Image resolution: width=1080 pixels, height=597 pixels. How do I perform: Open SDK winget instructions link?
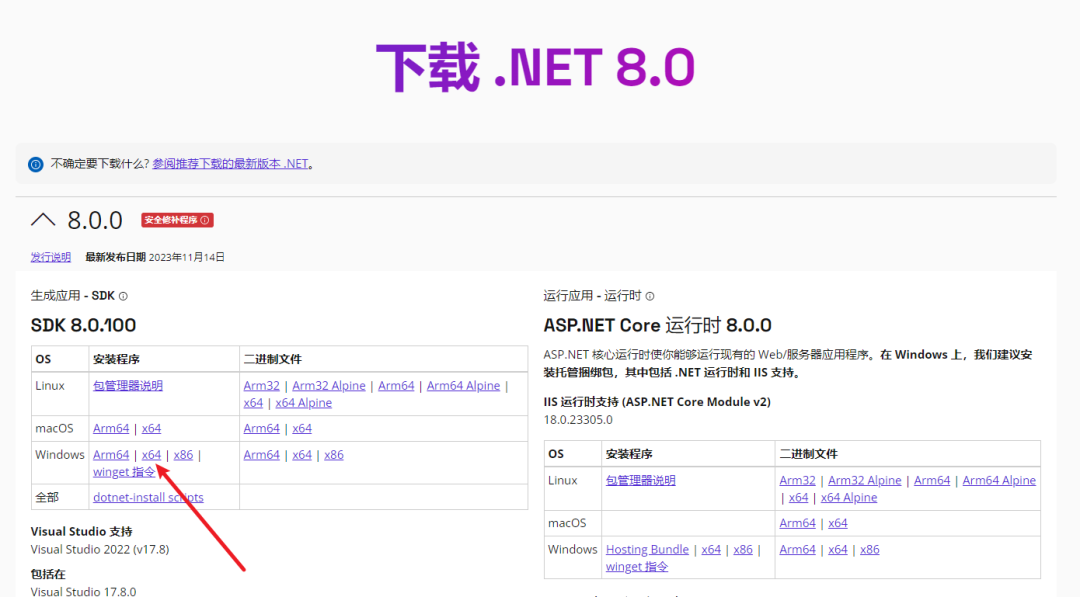coord(124,472)
